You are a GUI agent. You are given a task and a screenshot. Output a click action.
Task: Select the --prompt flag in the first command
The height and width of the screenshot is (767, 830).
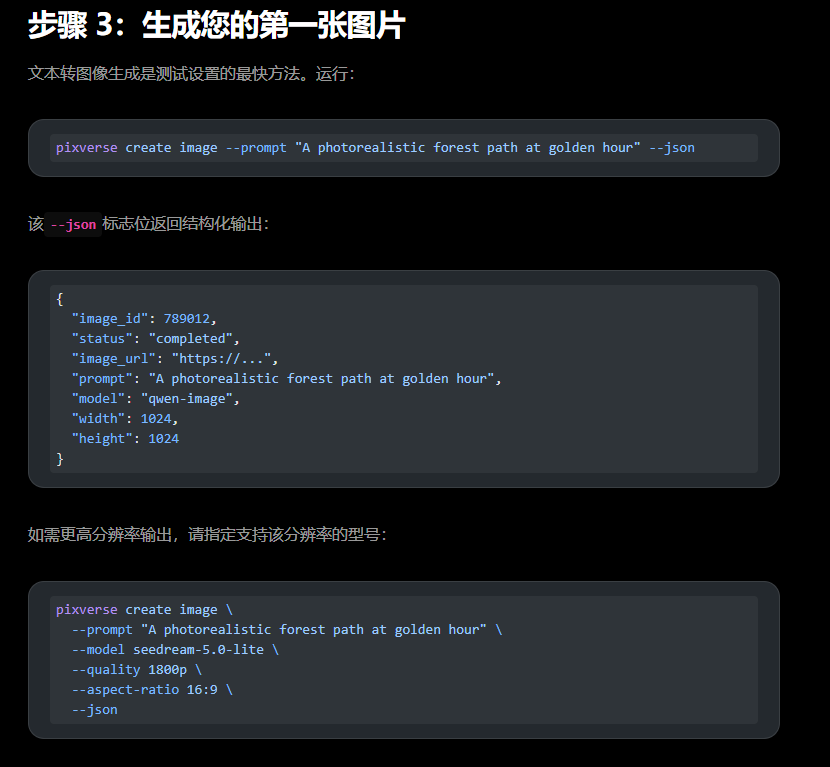pos(256,147)
